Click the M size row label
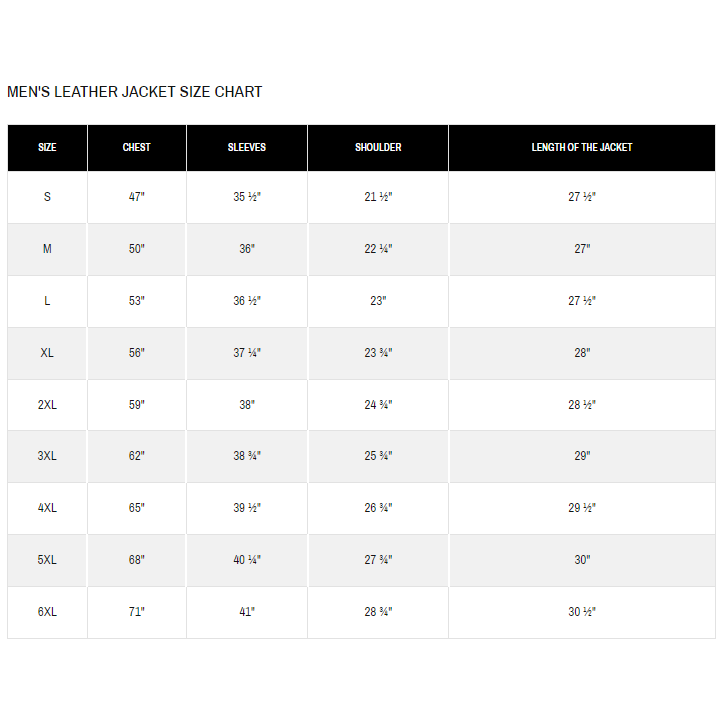The image size is (727, 727). tap(47, 249)
